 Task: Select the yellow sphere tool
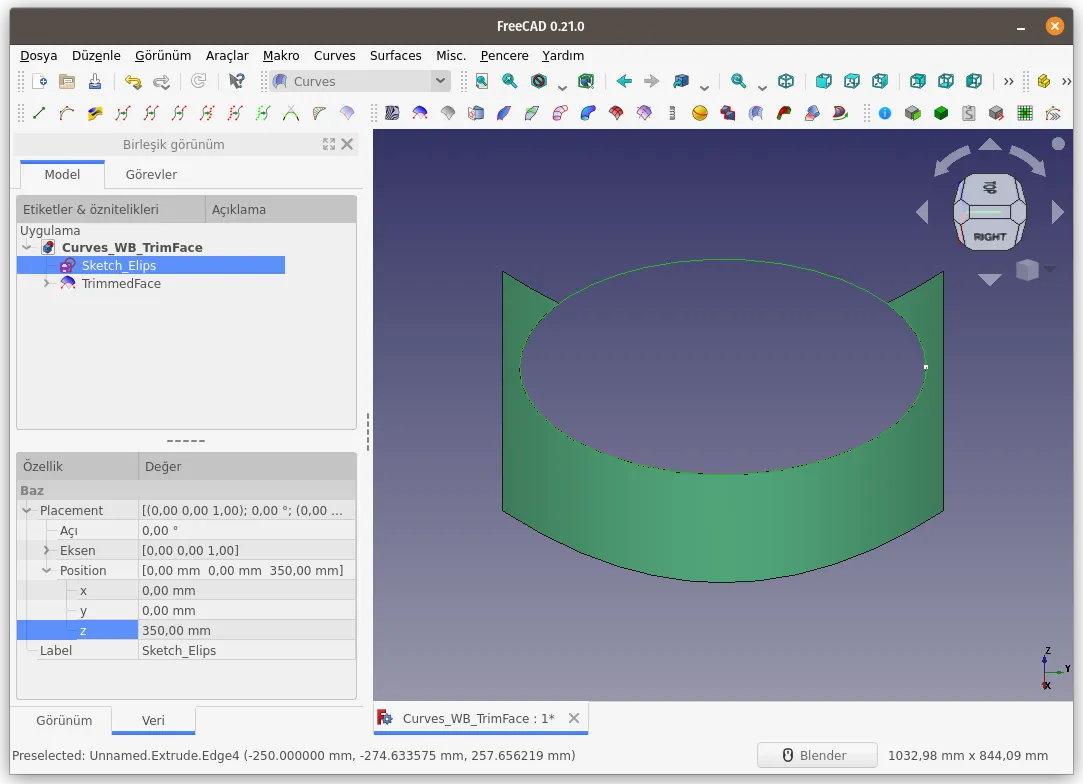700,113
